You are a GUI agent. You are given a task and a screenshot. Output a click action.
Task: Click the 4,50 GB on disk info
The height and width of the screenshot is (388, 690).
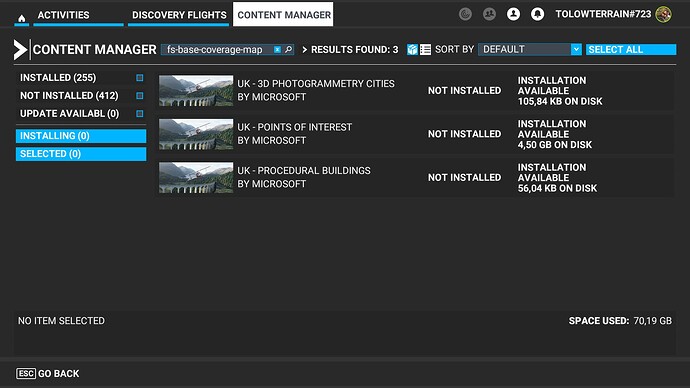(x=554, y=145)
